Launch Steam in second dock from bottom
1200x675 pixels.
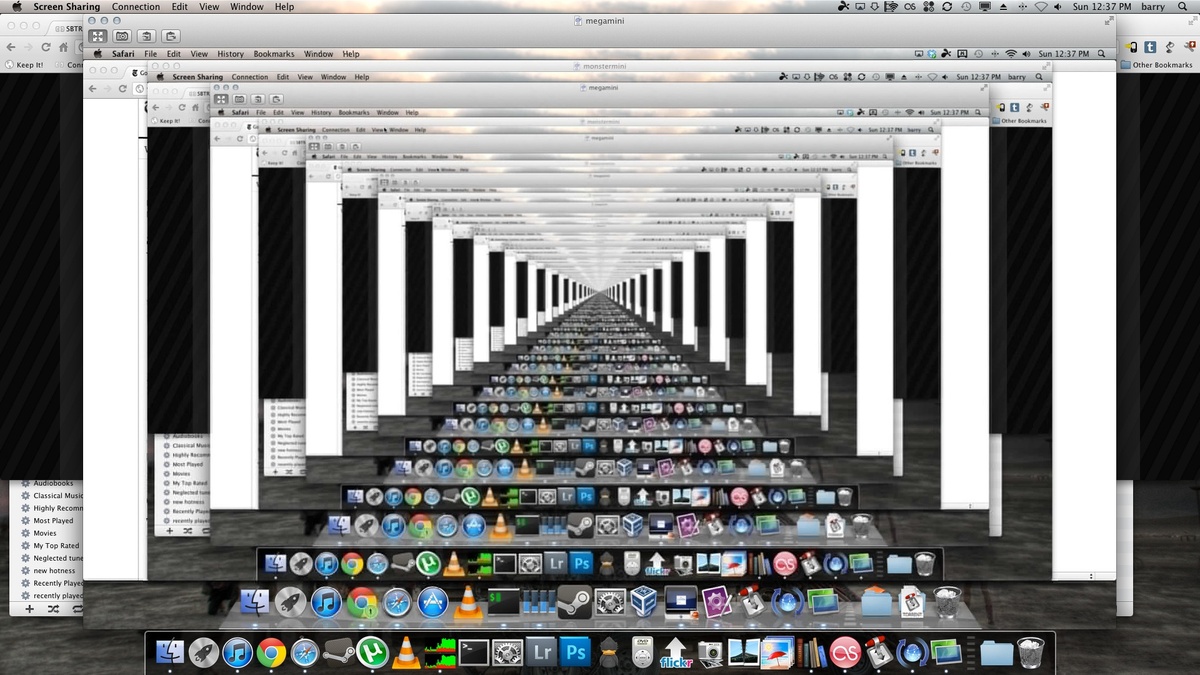(573, 603)
